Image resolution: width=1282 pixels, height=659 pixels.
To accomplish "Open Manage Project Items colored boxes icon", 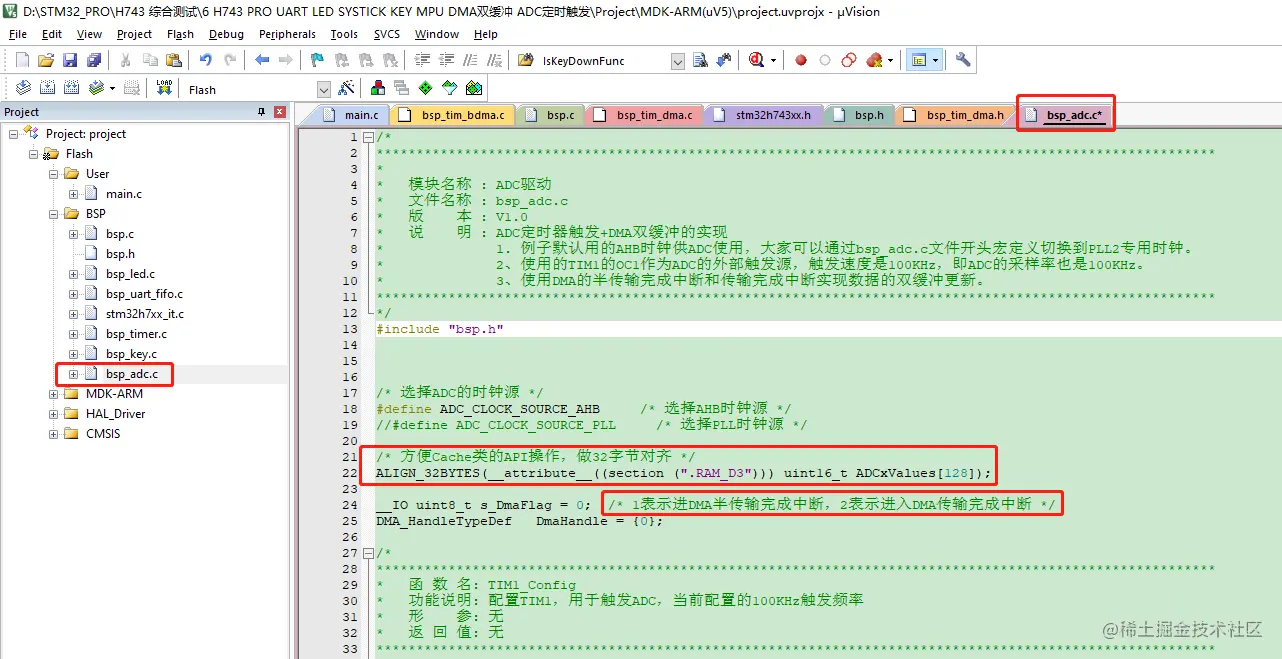I will click(378, 88).
